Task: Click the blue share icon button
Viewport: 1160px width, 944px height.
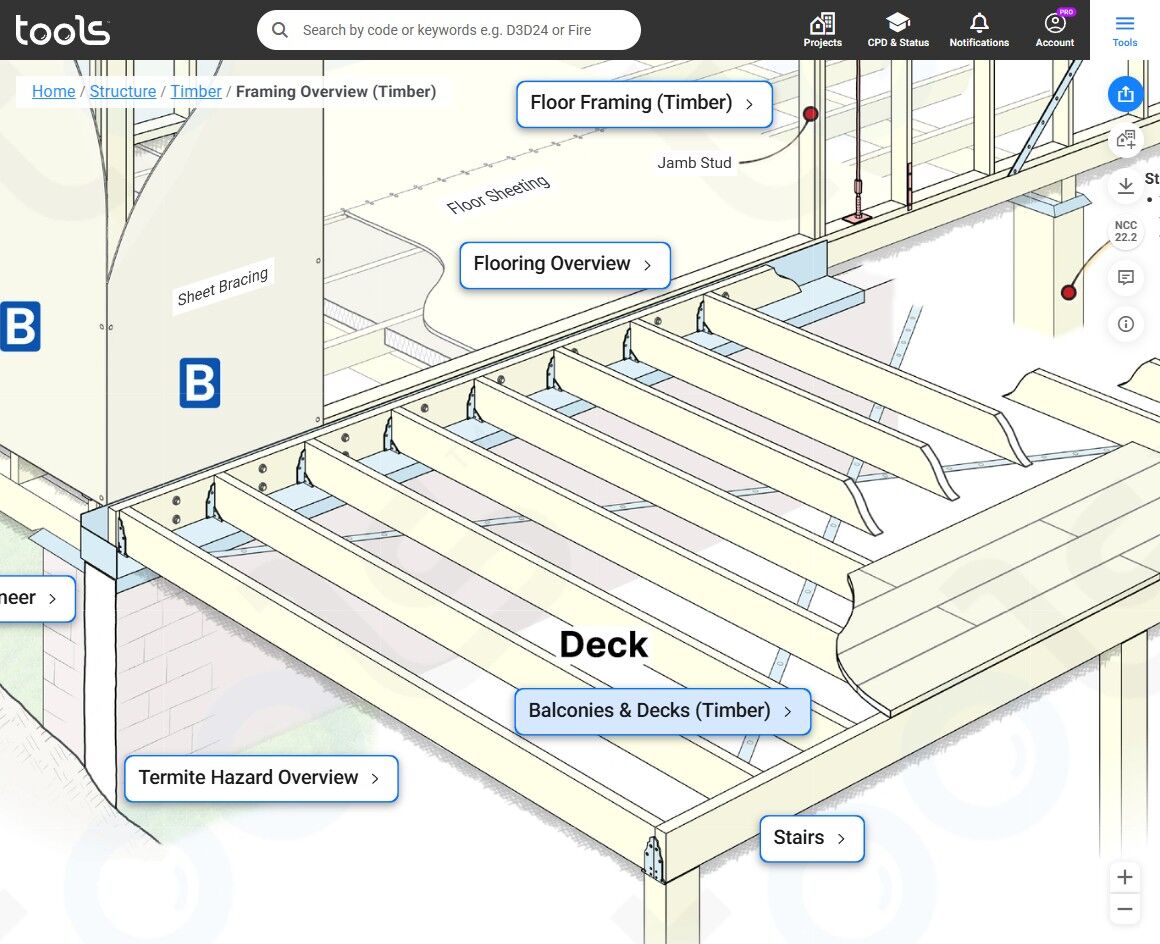Action: point(1125,94)
